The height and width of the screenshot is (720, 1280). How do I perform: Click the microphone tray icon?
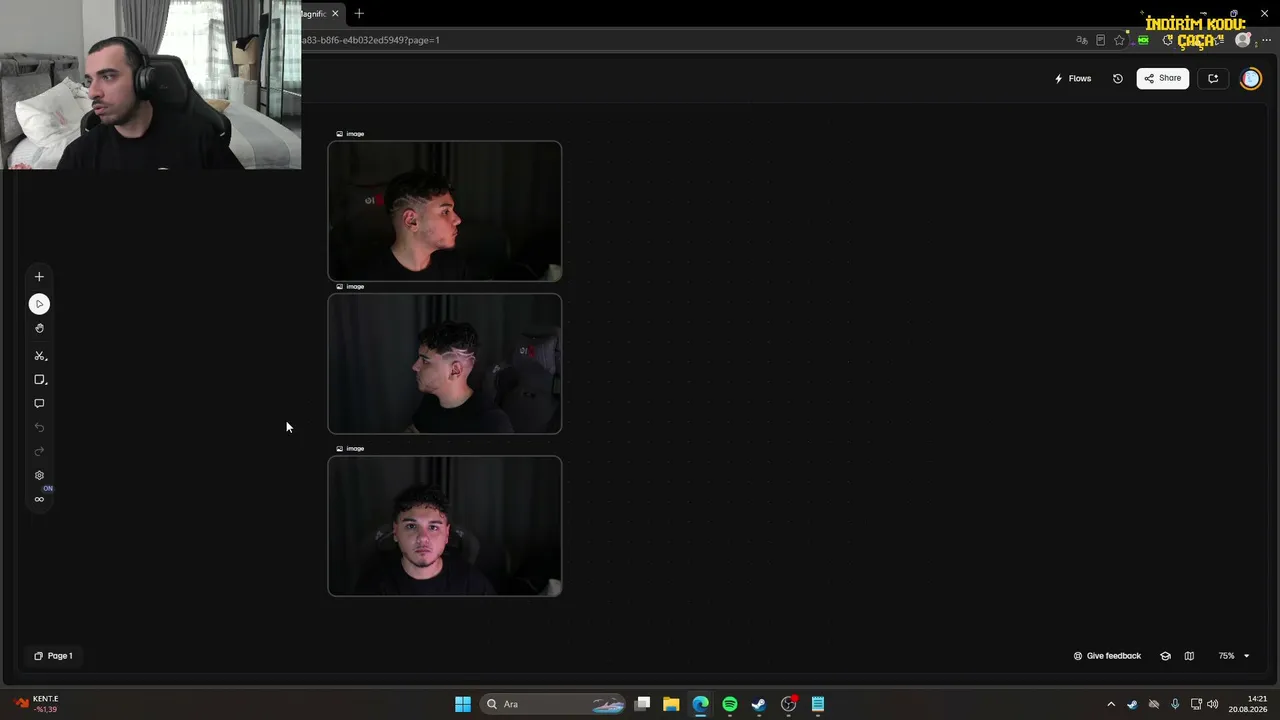[x=1175, y=704]
